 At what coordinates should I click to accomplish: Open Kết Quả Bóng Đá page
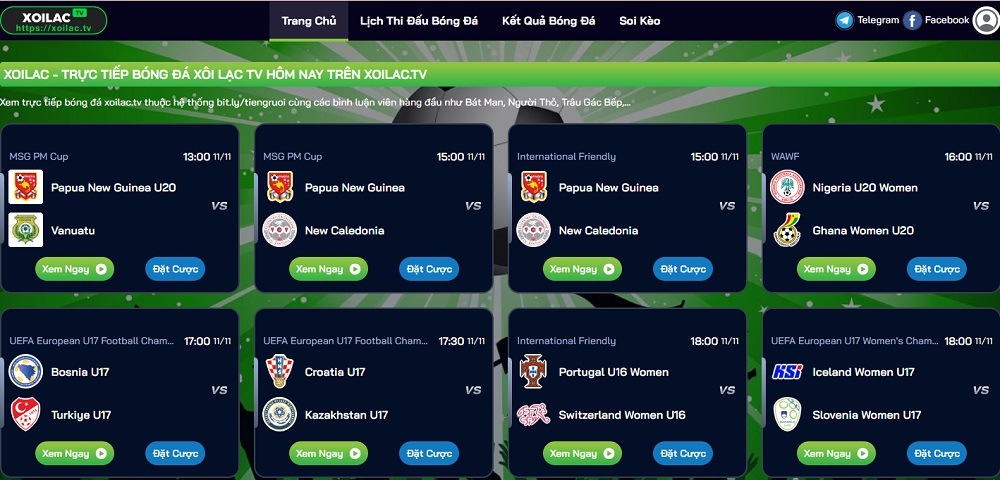click(548, 21)
